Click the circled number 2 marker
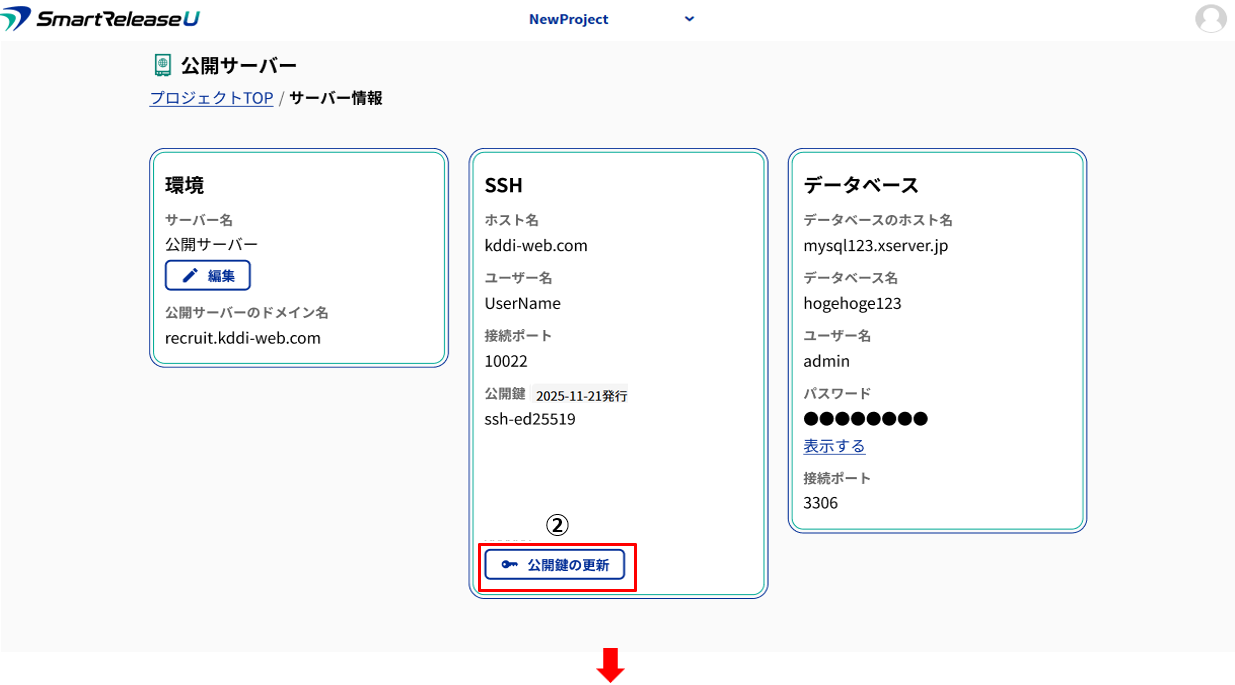Viewport: 1235px width, 685px height. tap(556, 525)
